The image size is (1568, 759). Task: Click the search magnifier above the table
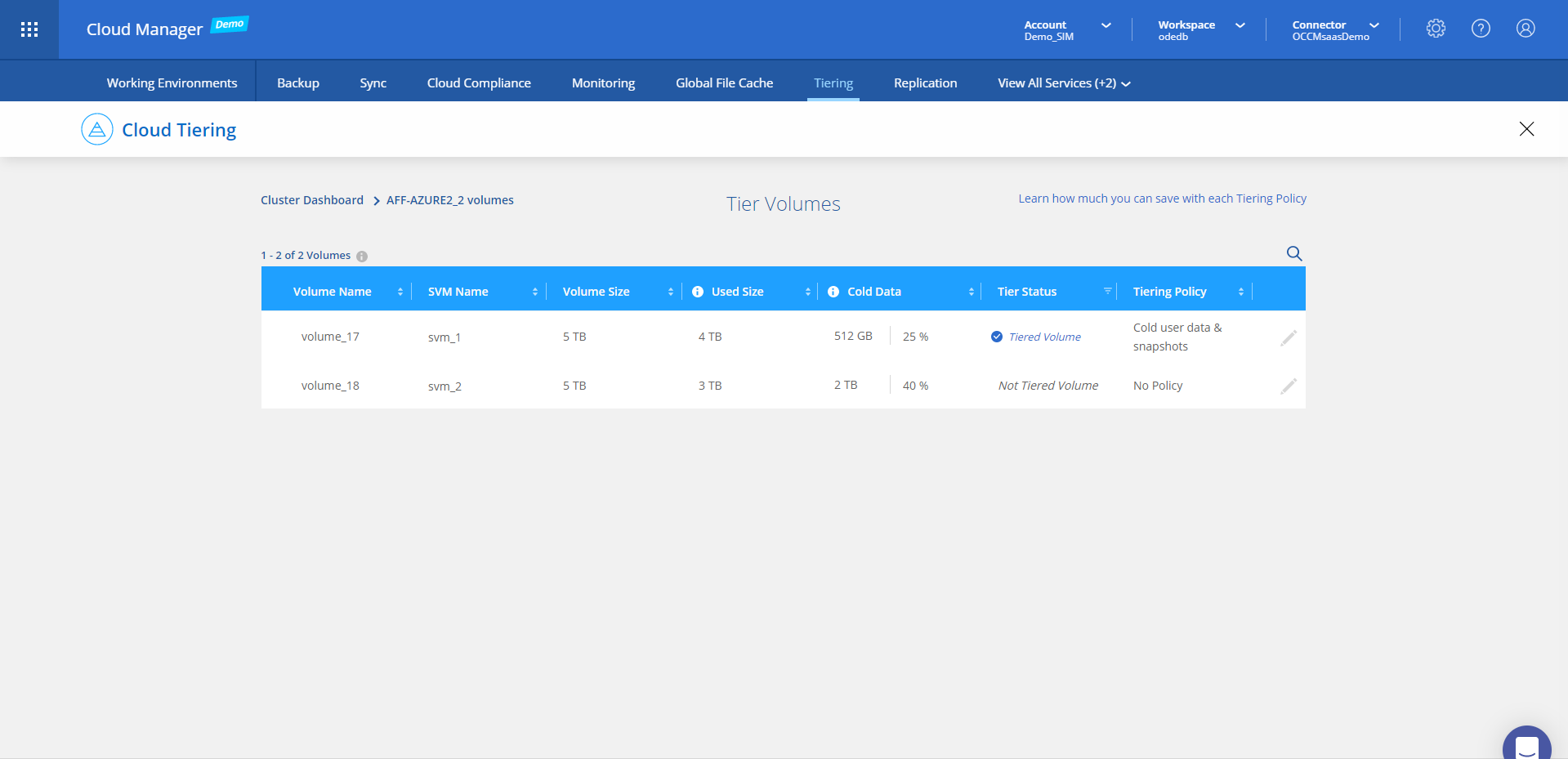tap(1294, 253)
